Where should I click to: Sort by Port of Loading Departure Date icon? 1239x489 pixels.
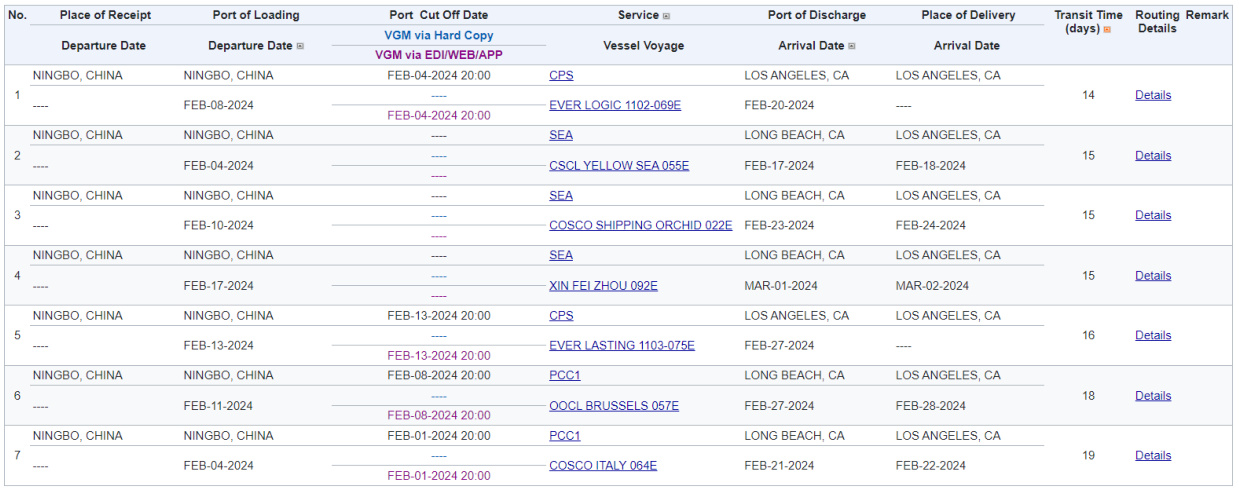[x=300, y=46]
